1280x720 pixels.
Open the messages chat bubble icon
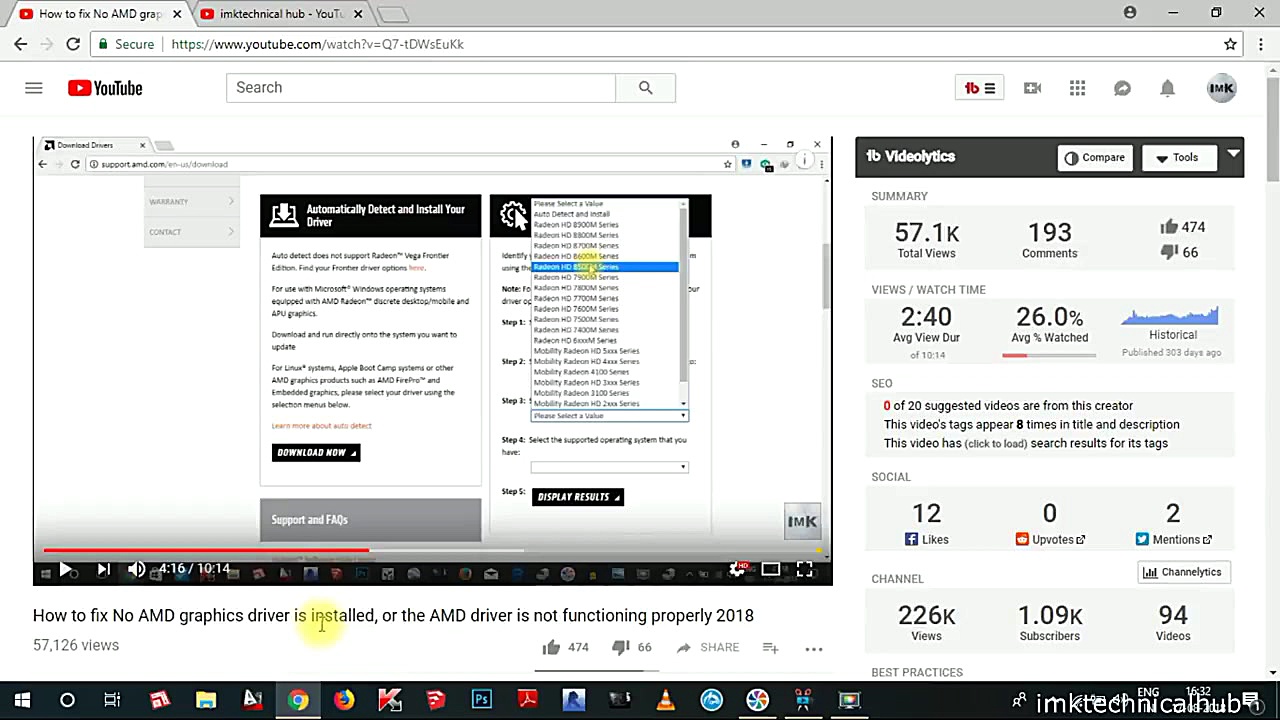click(x=1122, y=88)
